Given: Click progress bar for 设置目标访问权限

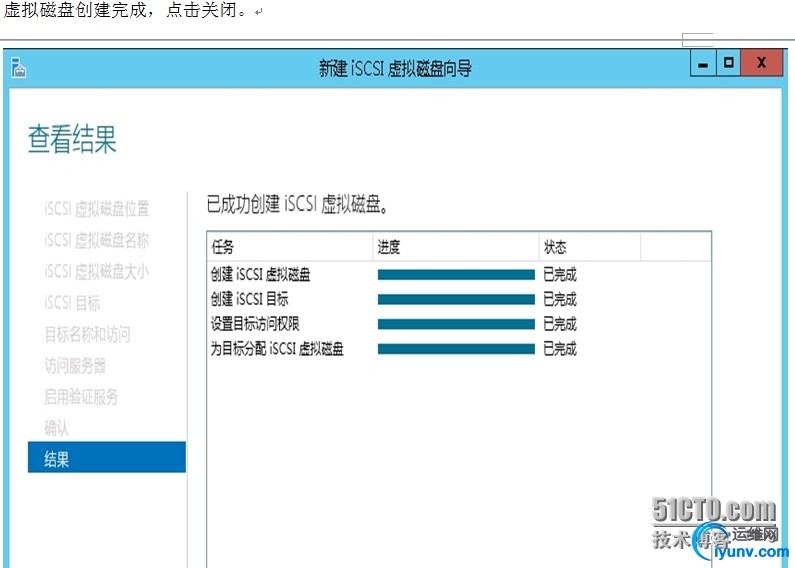Looking at the screenshot, I should point(456,325).
